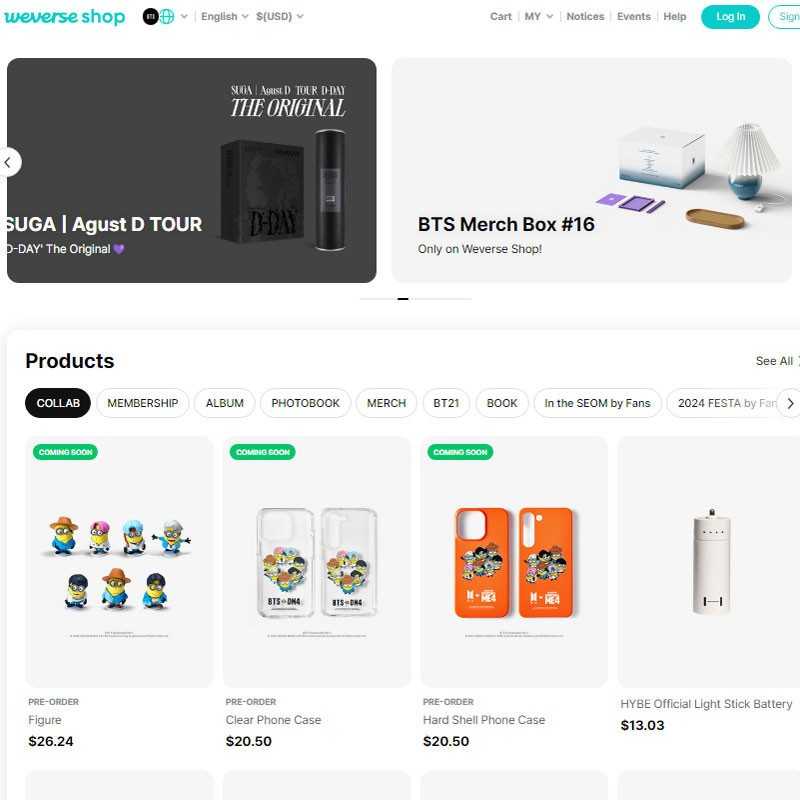Show more category chips with right arrow

[789, 403]
